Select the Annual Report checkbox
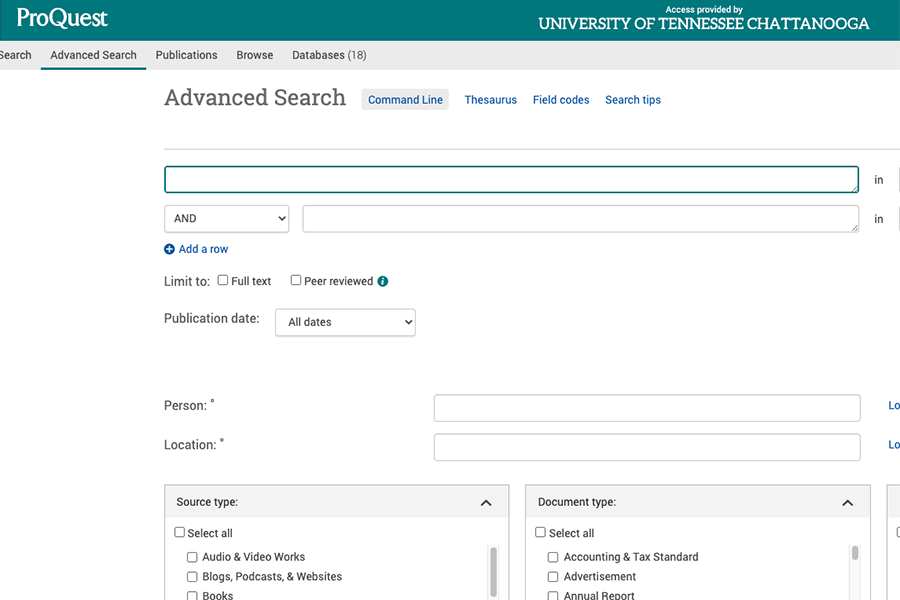The height and width of the screenshot is (600, 900). 553,596
